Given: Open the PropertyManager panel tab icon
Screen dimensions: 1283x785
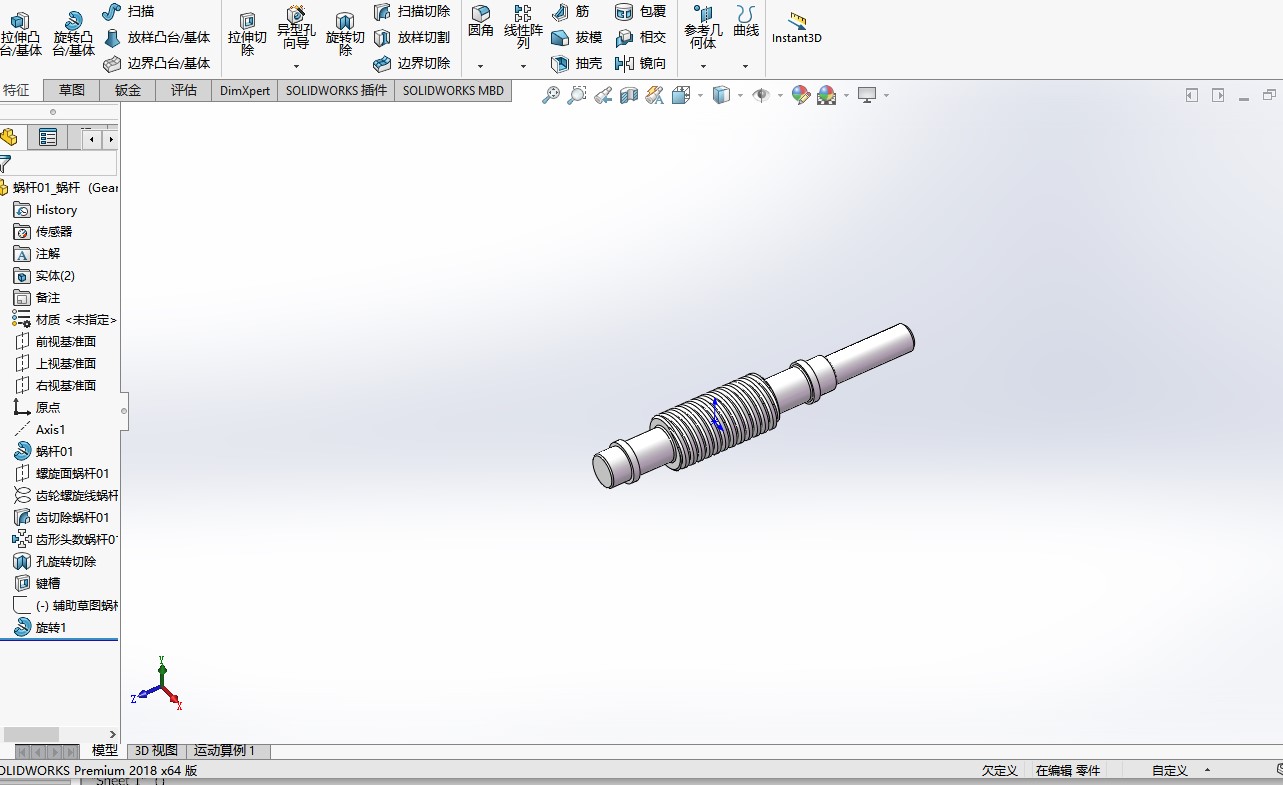Looking at the screenshot, I should pyautogui.click(x=48, y=138).
